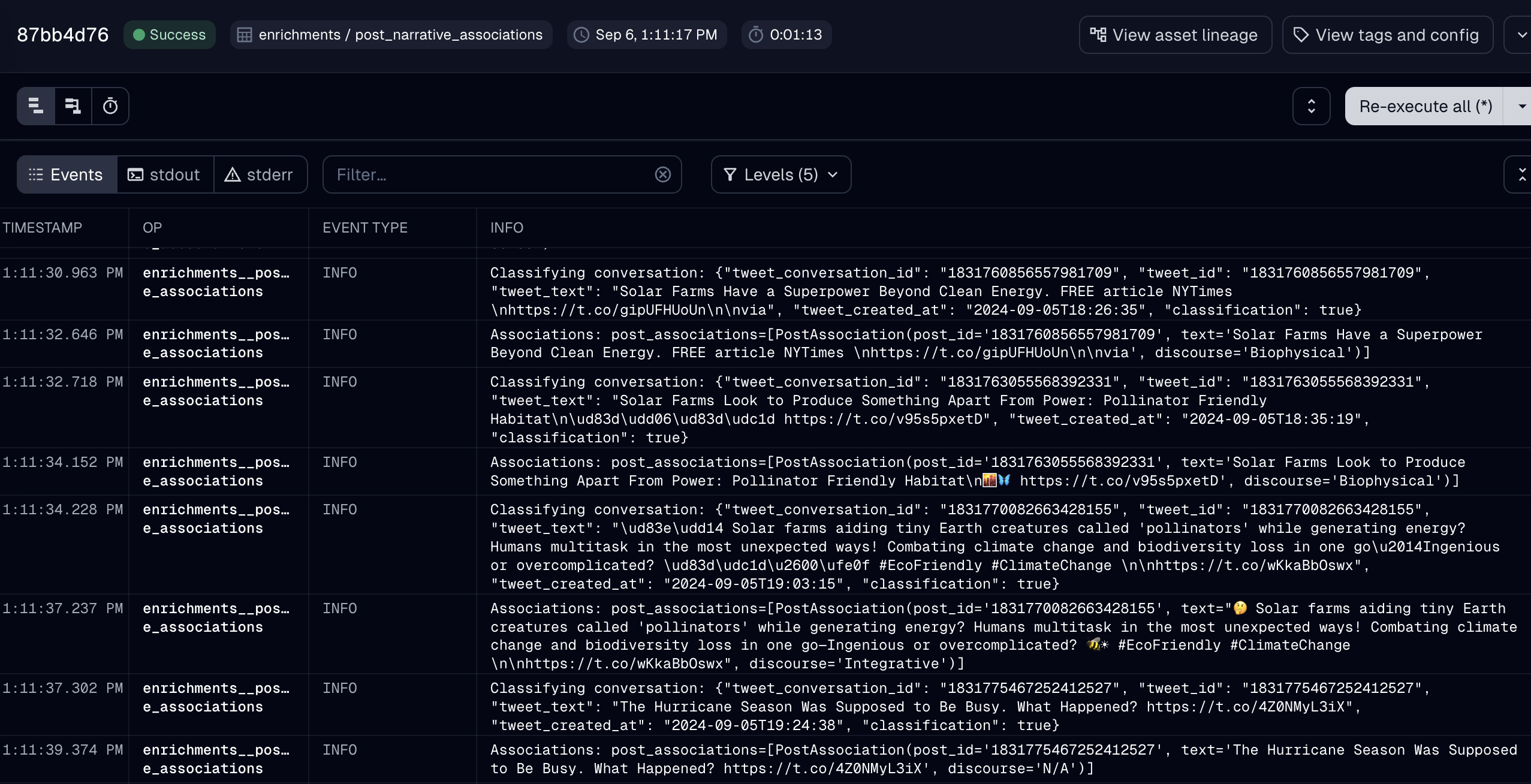This screenshot has height=784, width=1531.
Task: Switch to waterfall view icon
Action: tap(73, 106)
